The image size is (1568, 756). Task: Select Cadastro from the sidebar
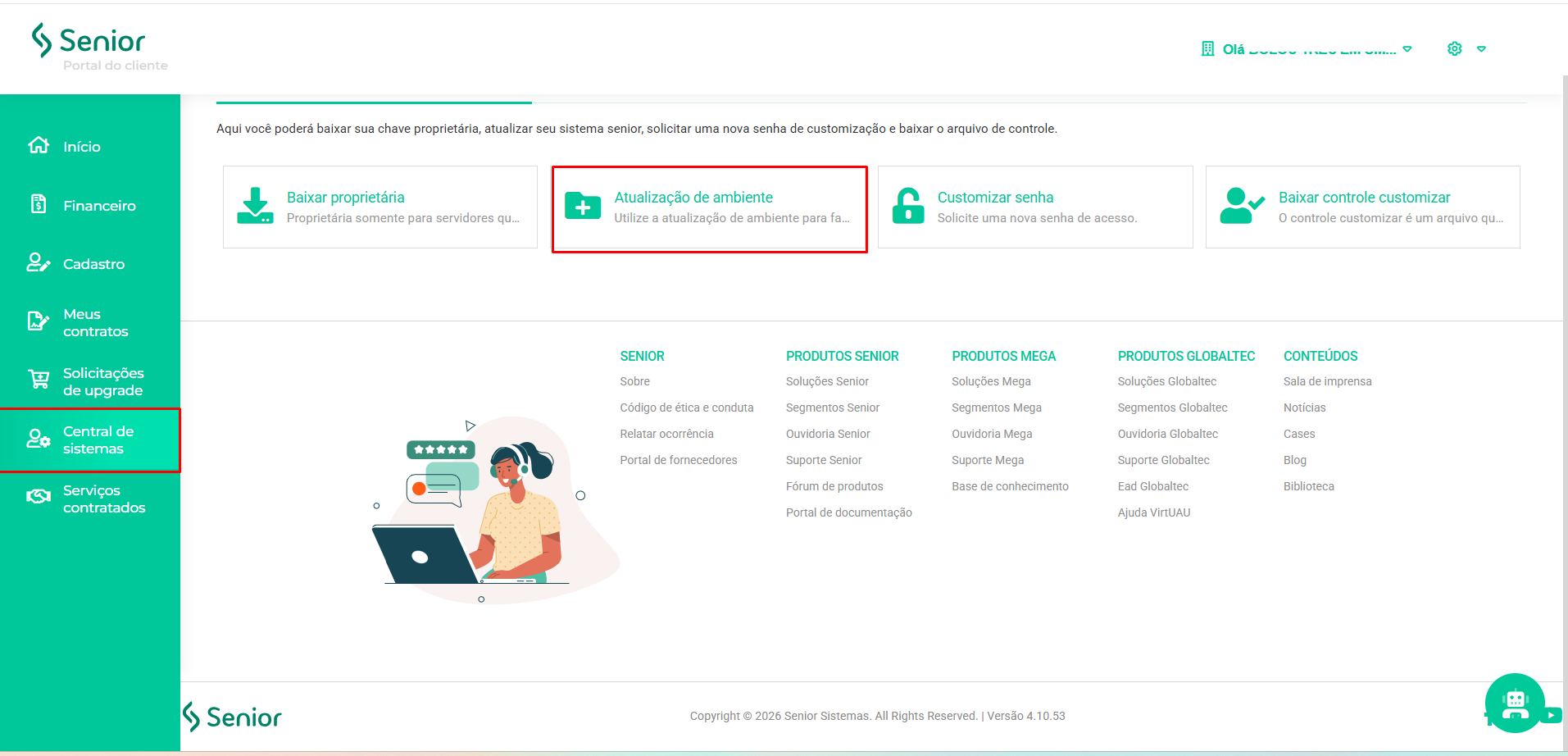point(93,264)
